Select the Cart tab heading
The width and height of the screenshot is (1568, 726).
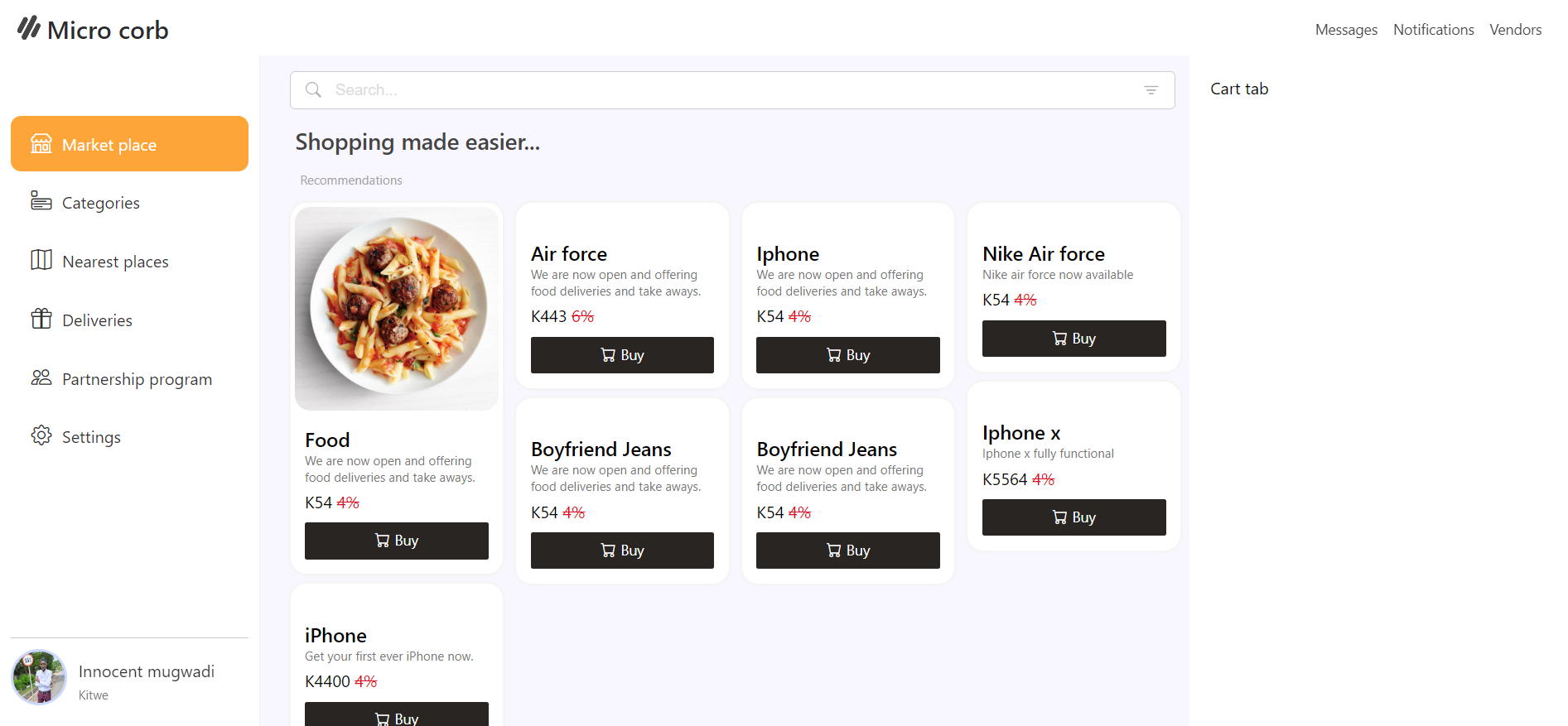click(x=1239, y=89)
